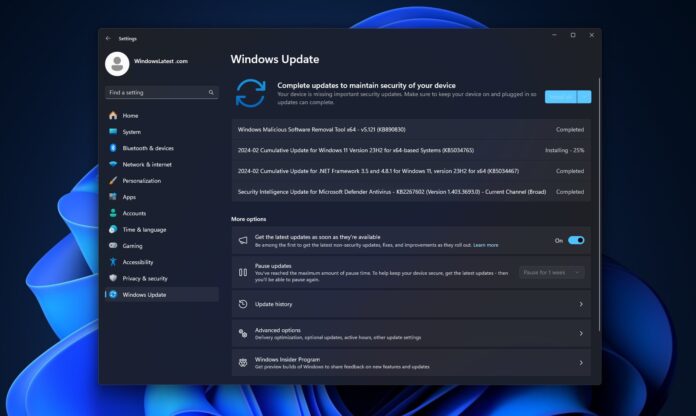This screenshot has width=696, height=416.
Task: Click the large Windows Update sync icon
Action: [x=250, y=92]
